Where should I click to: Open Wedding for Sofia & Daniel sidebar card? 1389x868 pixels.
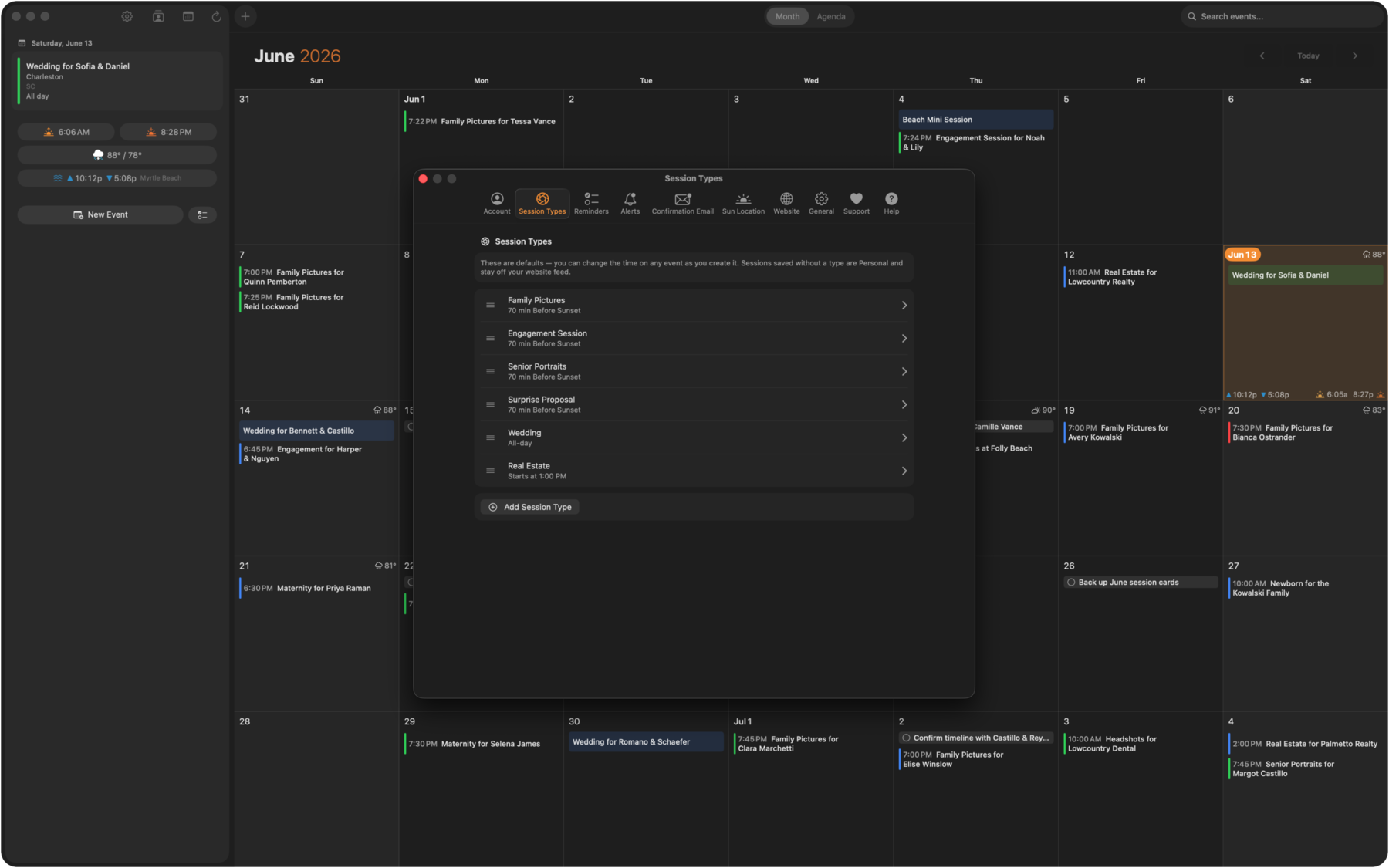point(120,81)
